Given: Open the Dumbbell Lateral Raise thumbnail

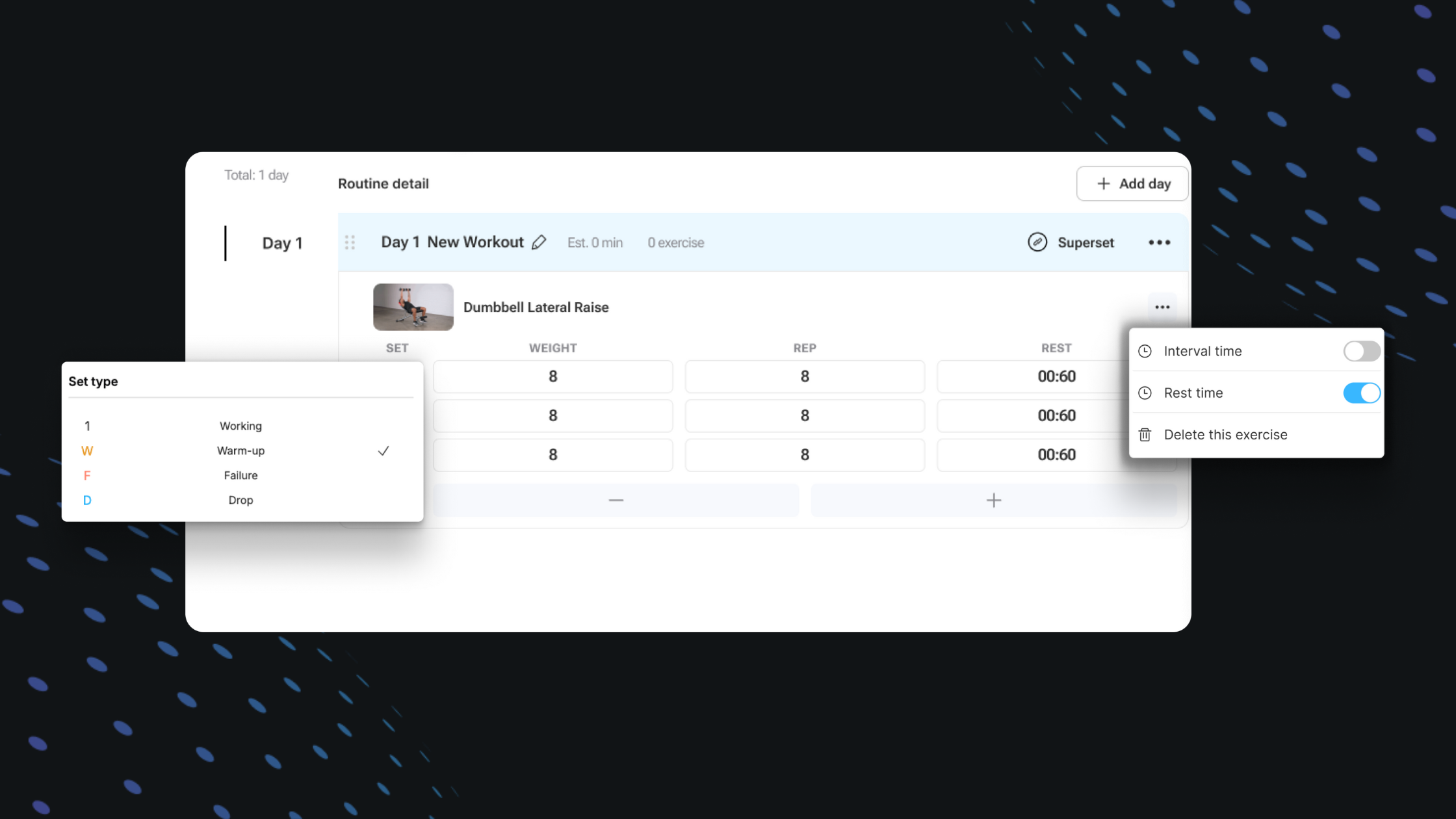Looking at the screenshot, I should point(413,307).
